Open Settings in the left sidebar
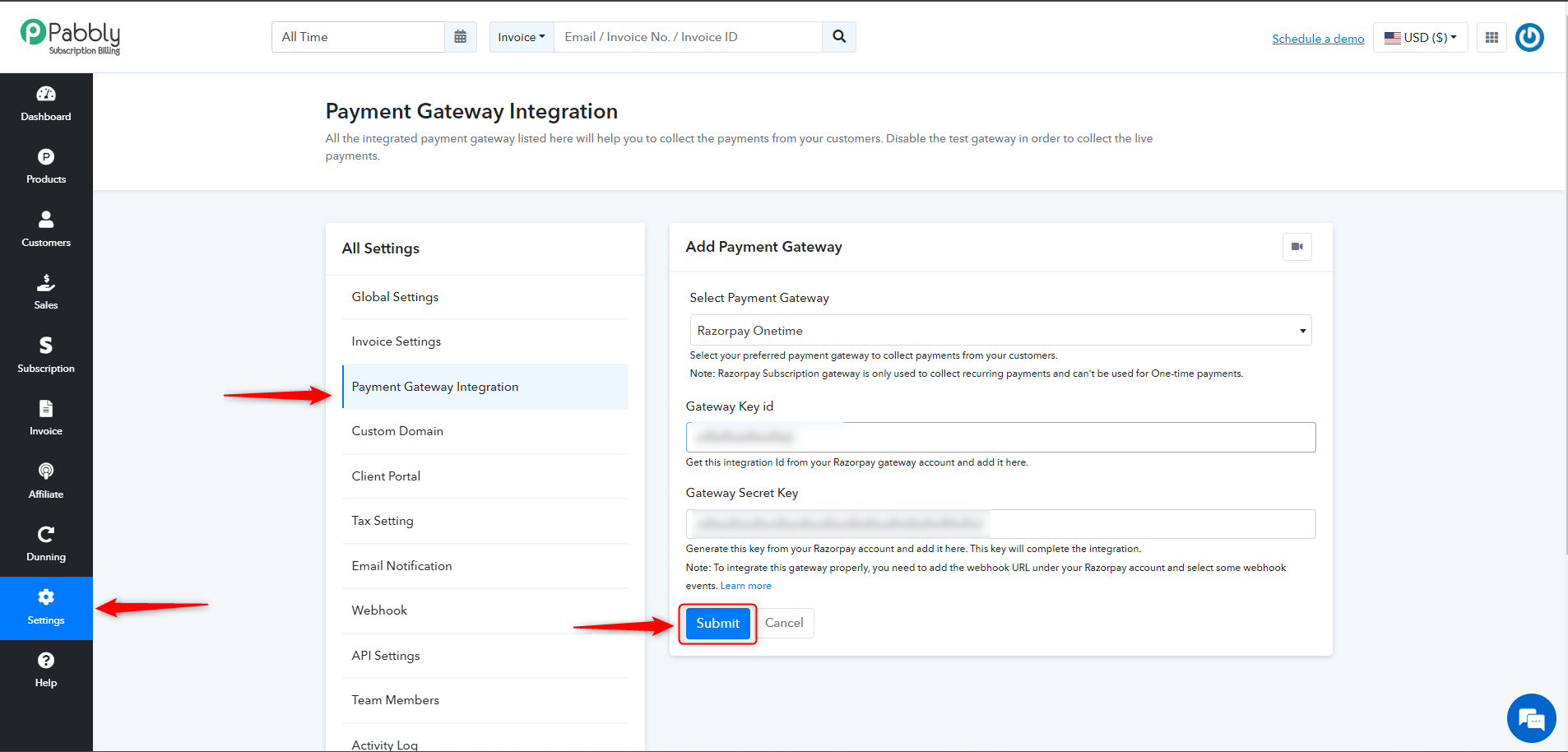Viewport: 1568px width, 752px height. [46, 608]
